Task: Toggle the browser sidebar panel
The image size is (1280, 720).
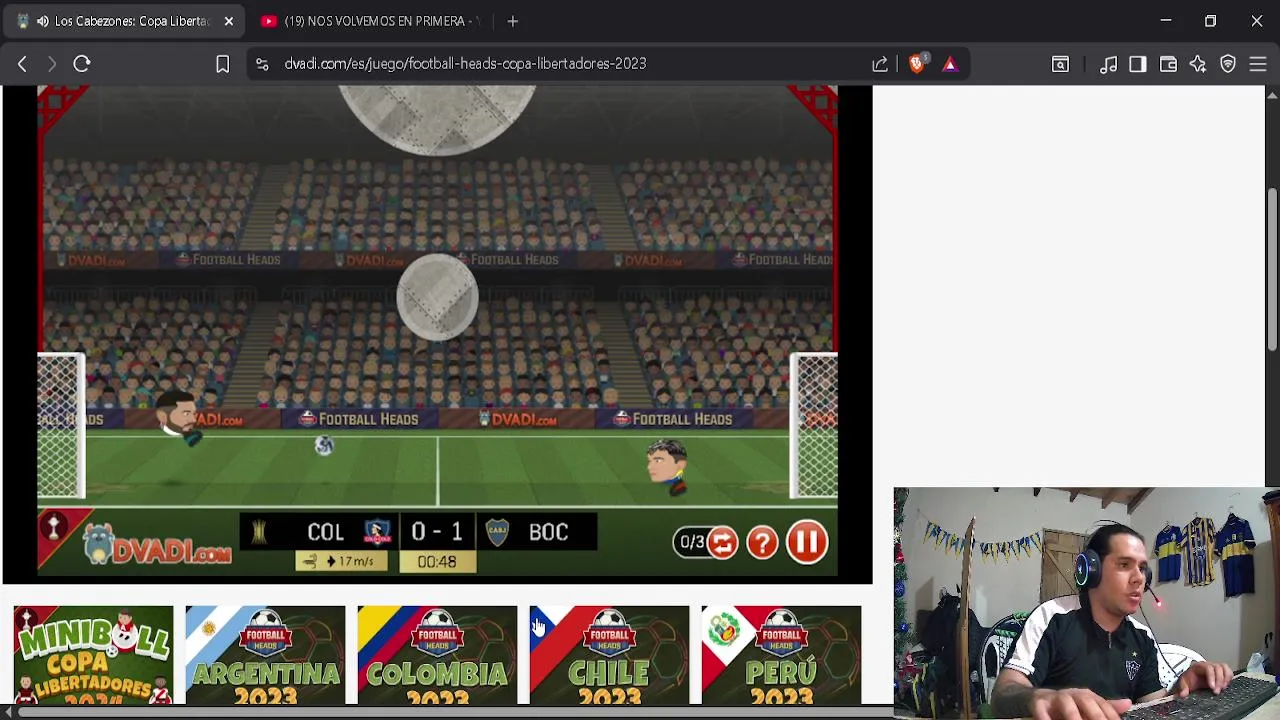Action: click(1138, 63)
